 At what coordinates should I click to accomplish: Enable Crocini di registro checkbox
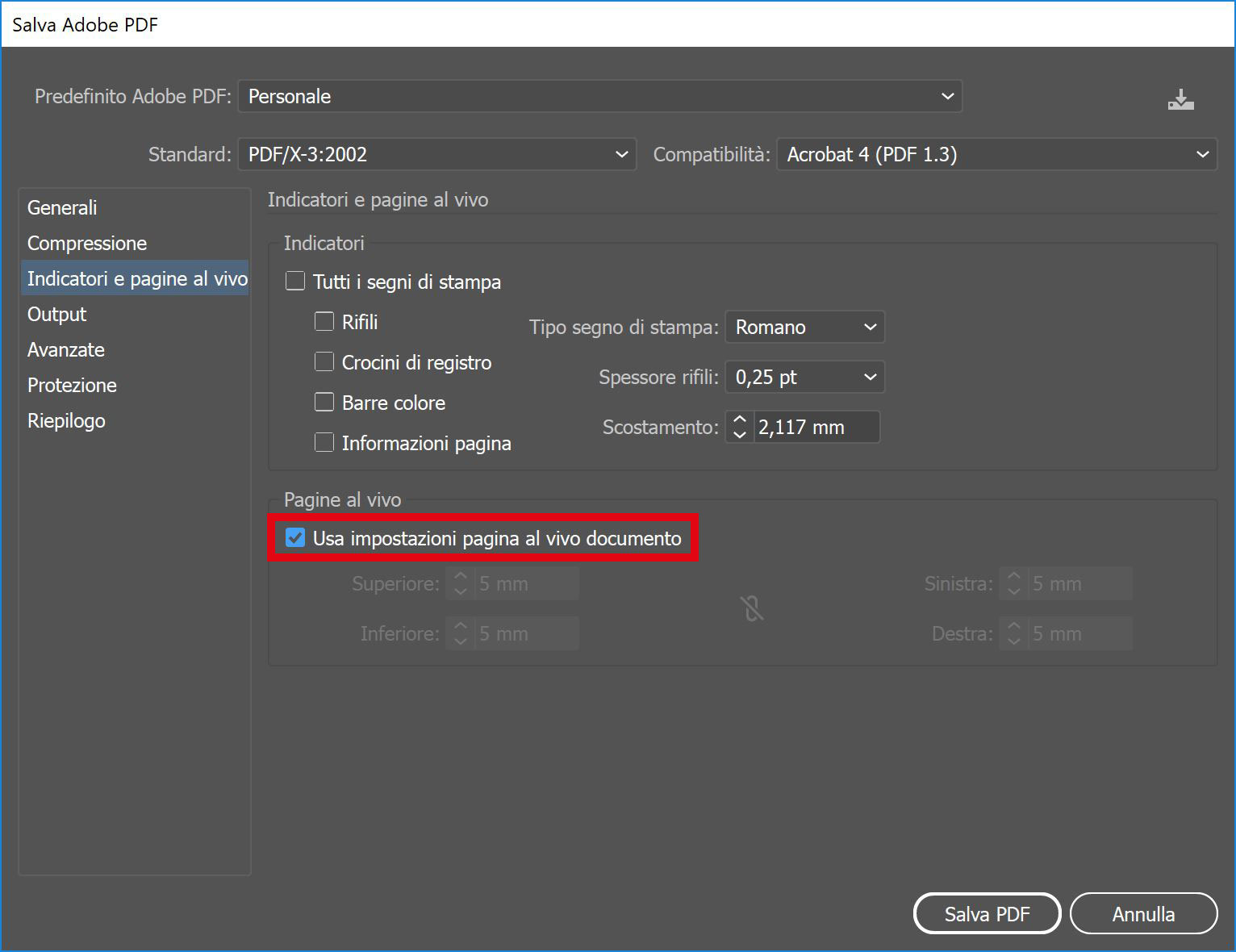pyautogui.click(x=324, y=362)
